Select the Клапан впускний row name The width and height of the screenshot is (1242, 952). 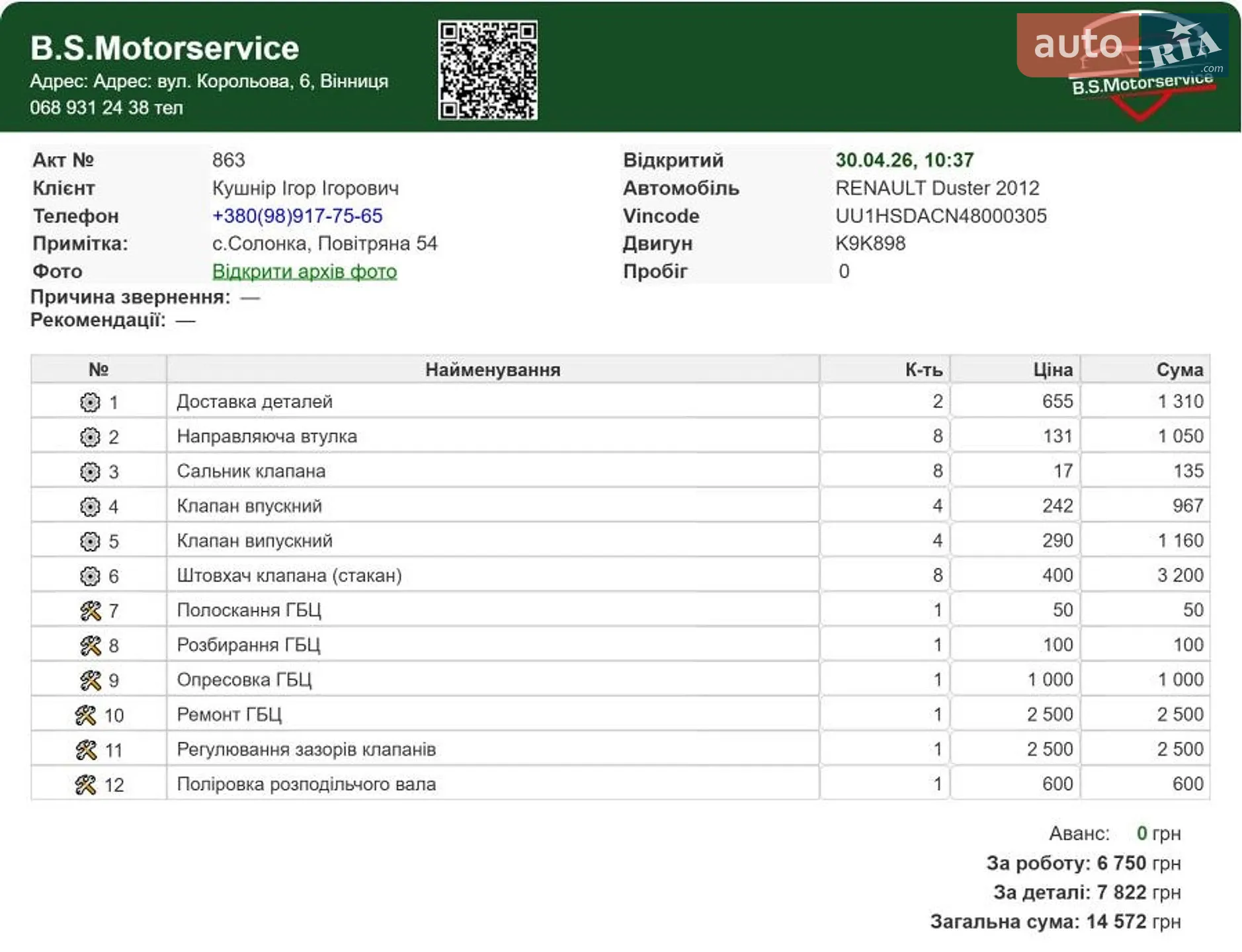coord(249,506)
